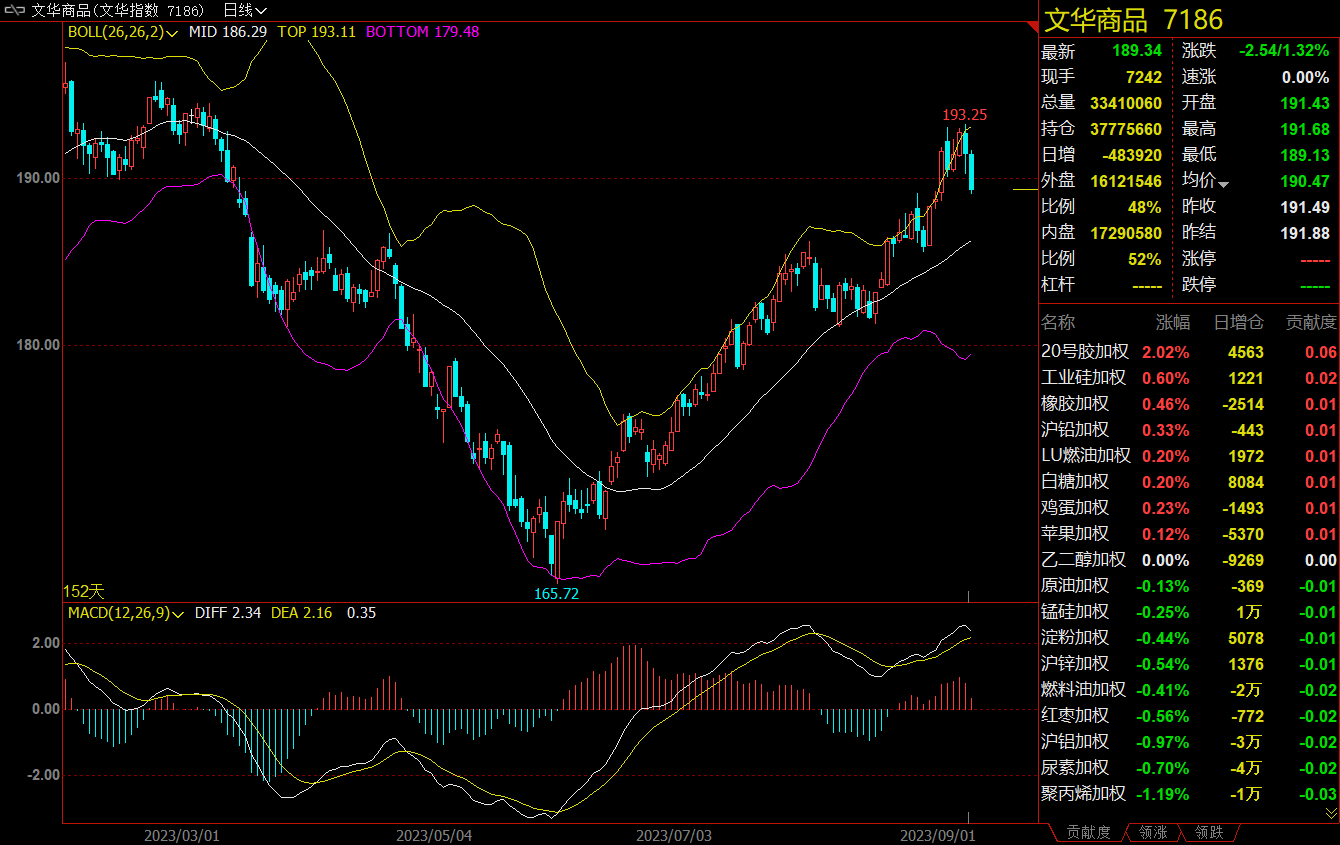
Task: Select the 尿素加权 row
Action: tap(1189, 768)
